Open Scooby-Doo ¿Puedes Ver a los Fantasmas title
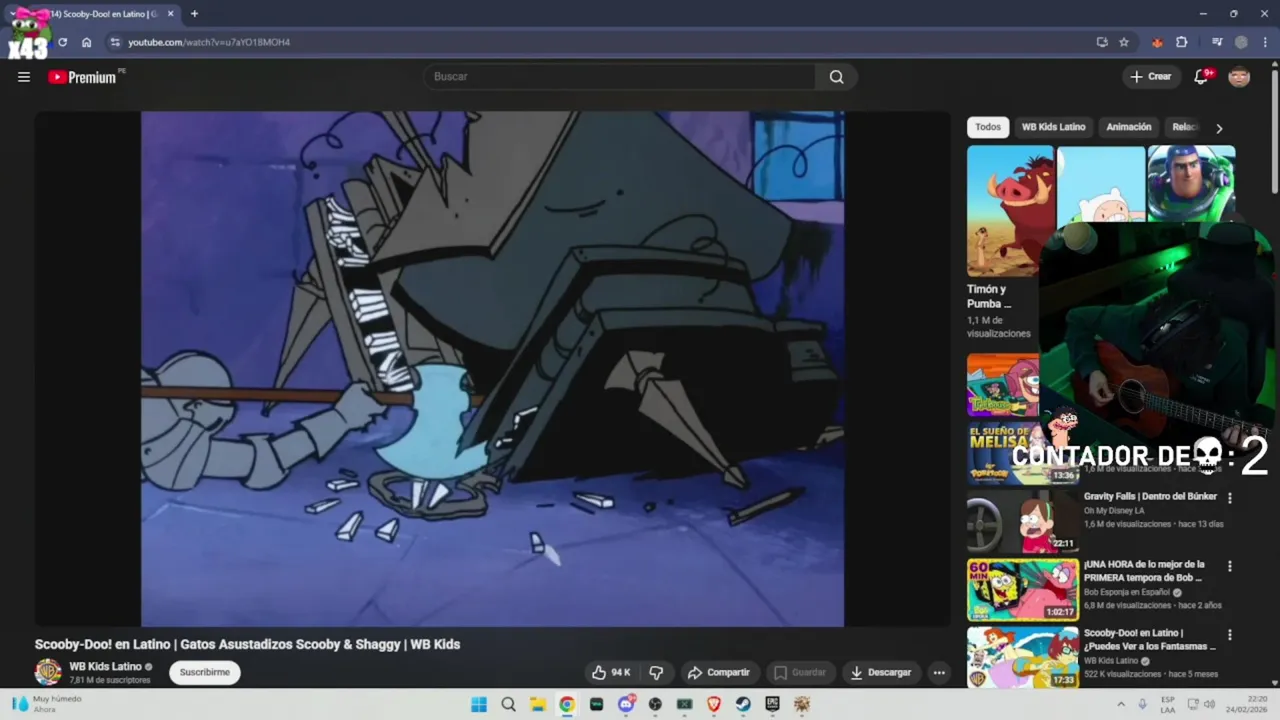 click(x=1150, y=639)
